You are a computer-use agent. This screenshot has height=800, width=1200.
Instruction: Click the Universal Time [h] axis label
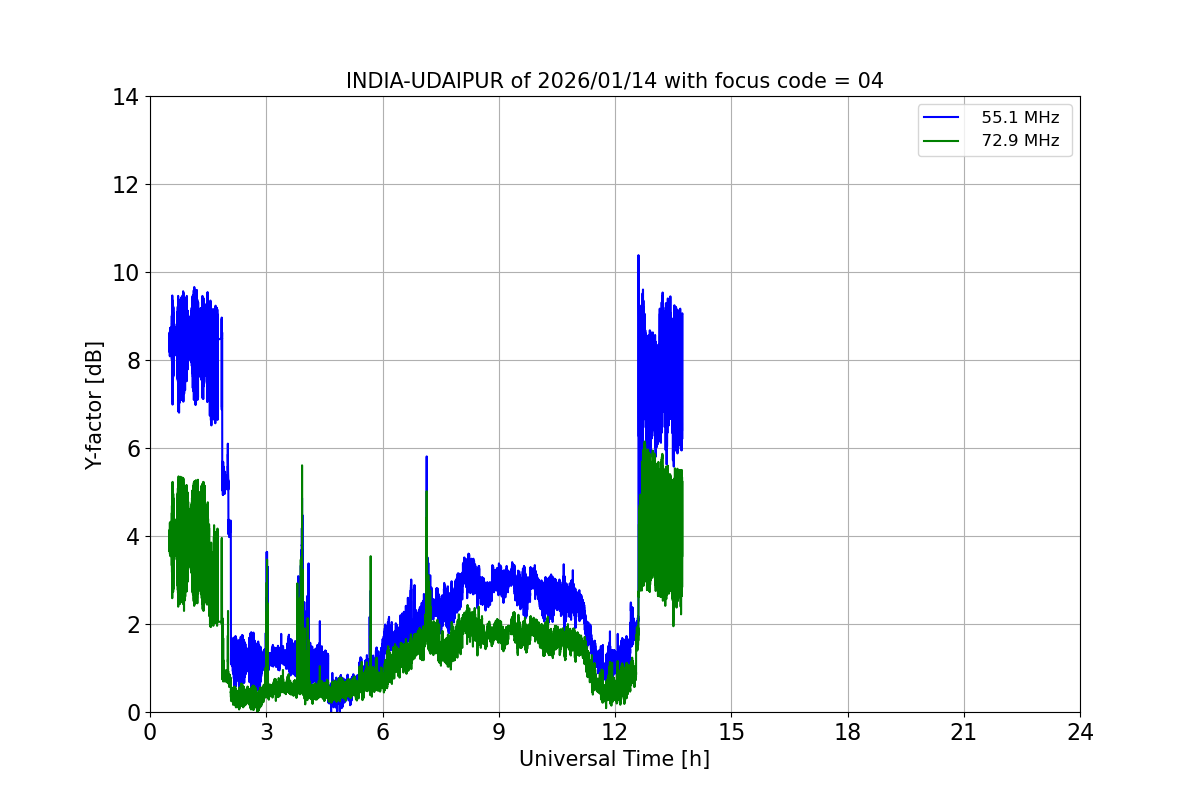click(614, 759)
